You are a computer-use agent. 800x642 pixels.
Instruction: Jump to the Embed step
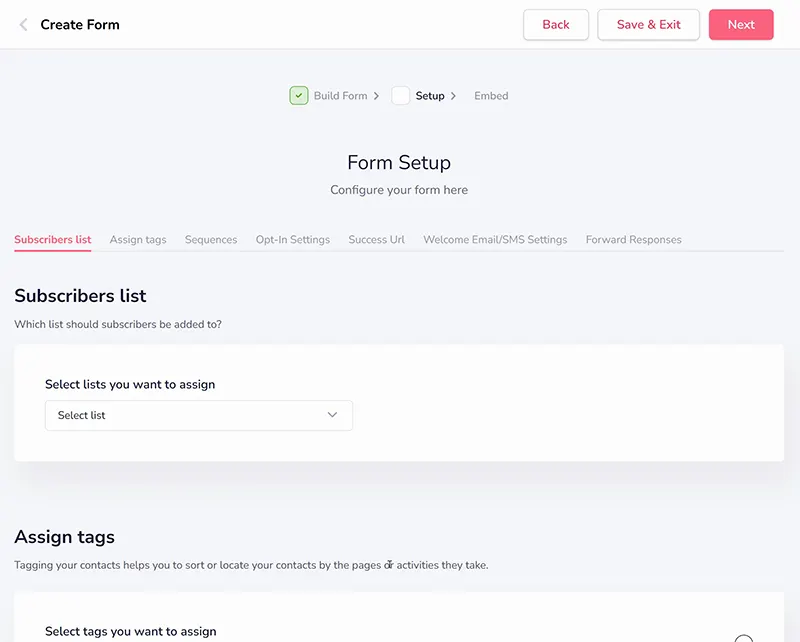coord(491,96)
